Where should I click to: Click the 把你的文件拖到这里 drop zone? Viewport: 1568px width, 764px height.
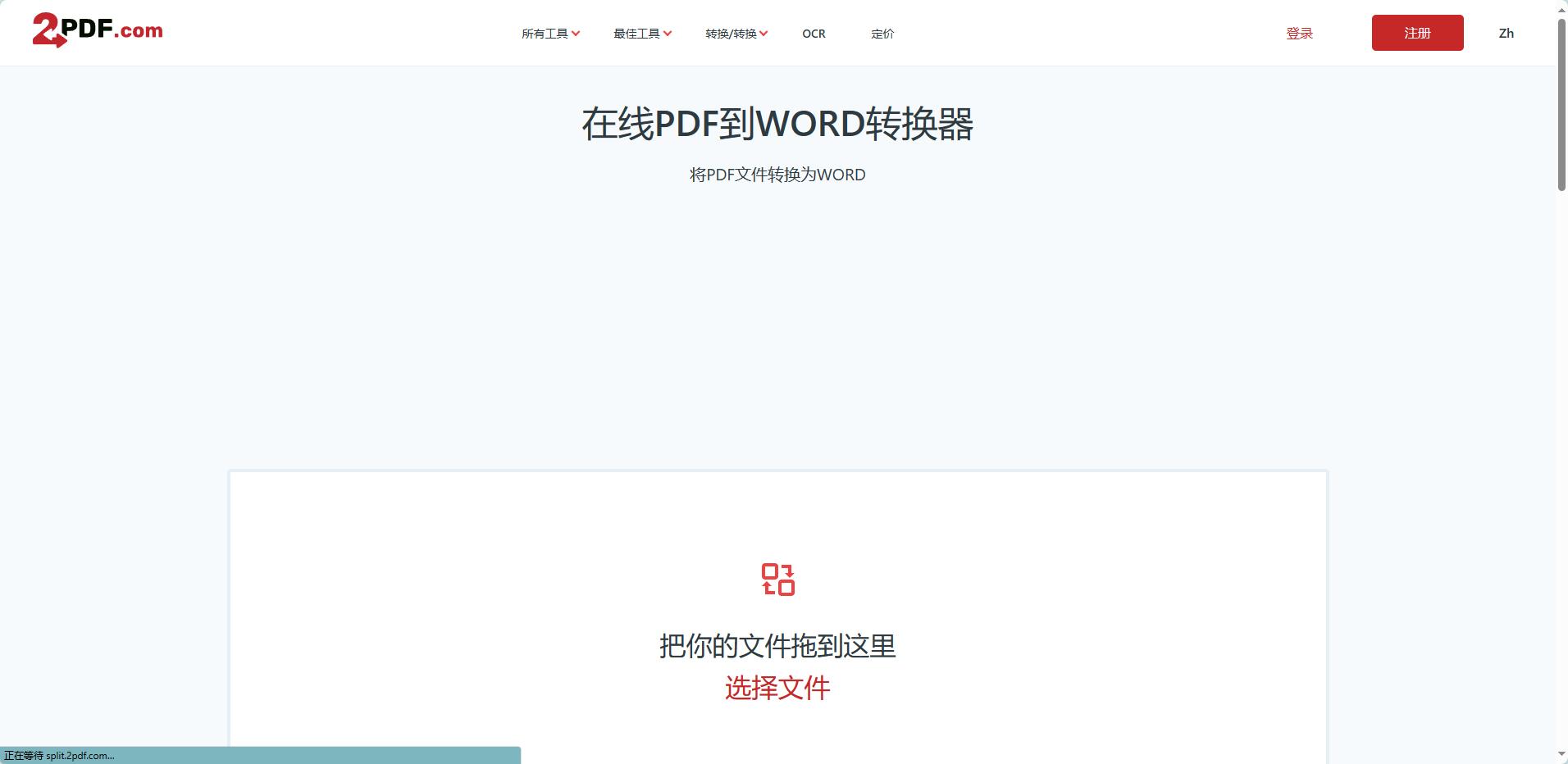(777, 647)
